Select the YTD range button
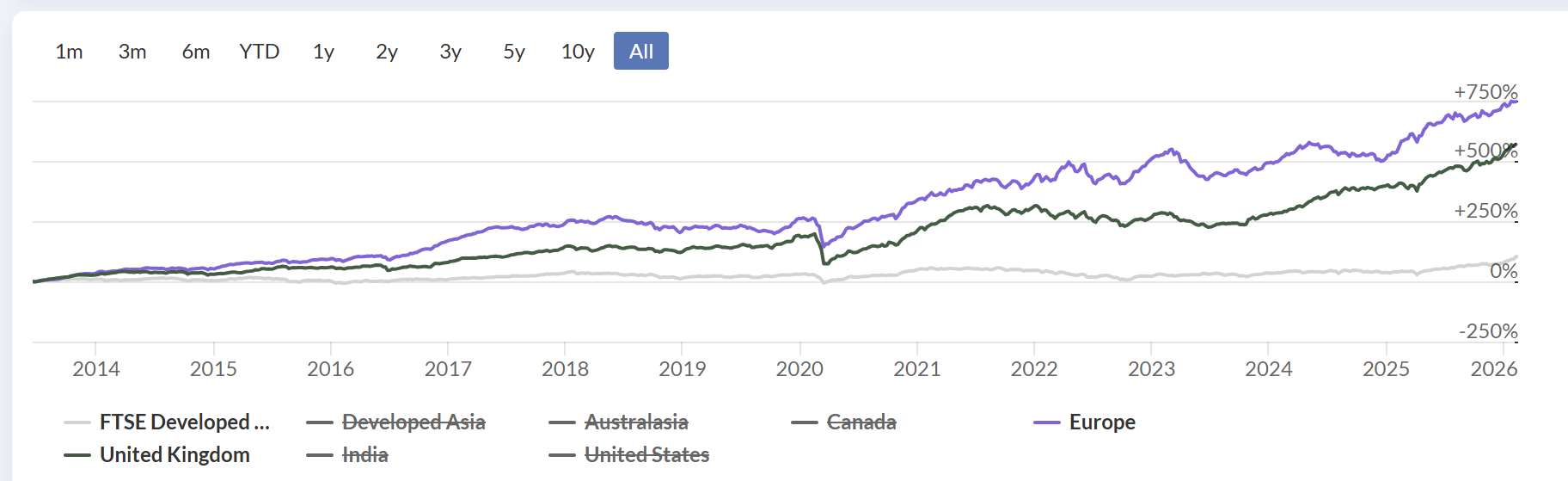Image resolution: width=1568 pixels, height=481 pixels. pos(260,52)
